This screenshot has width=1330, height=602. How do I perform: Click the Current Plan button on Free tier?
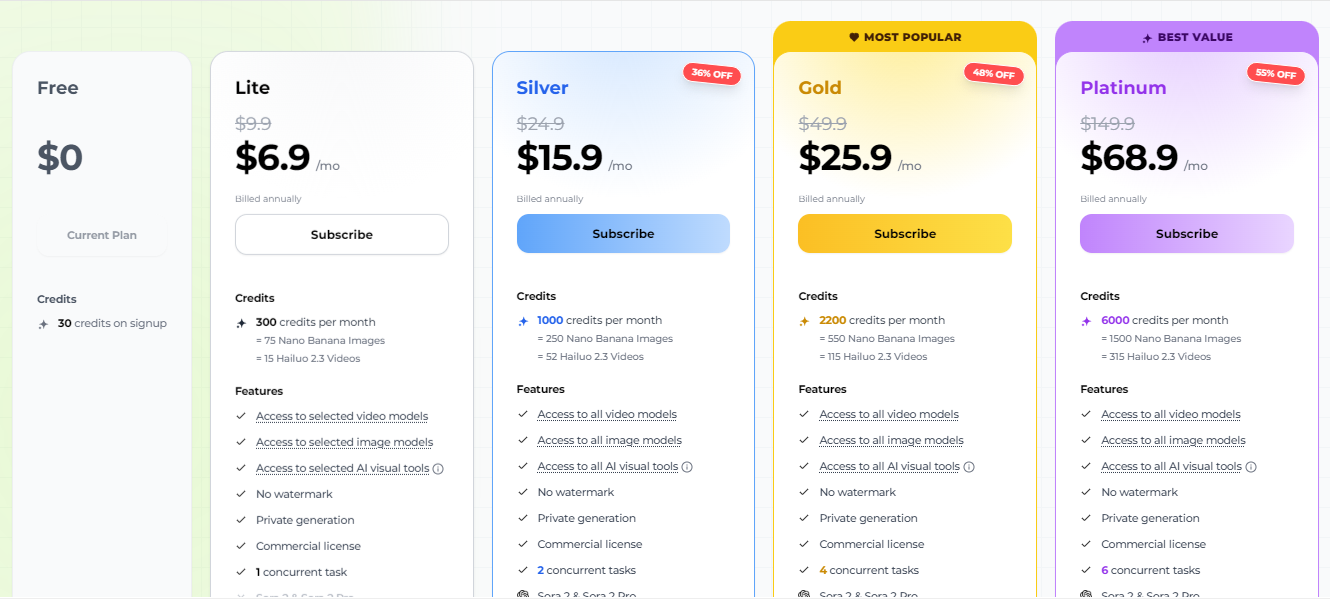point(102,236)
